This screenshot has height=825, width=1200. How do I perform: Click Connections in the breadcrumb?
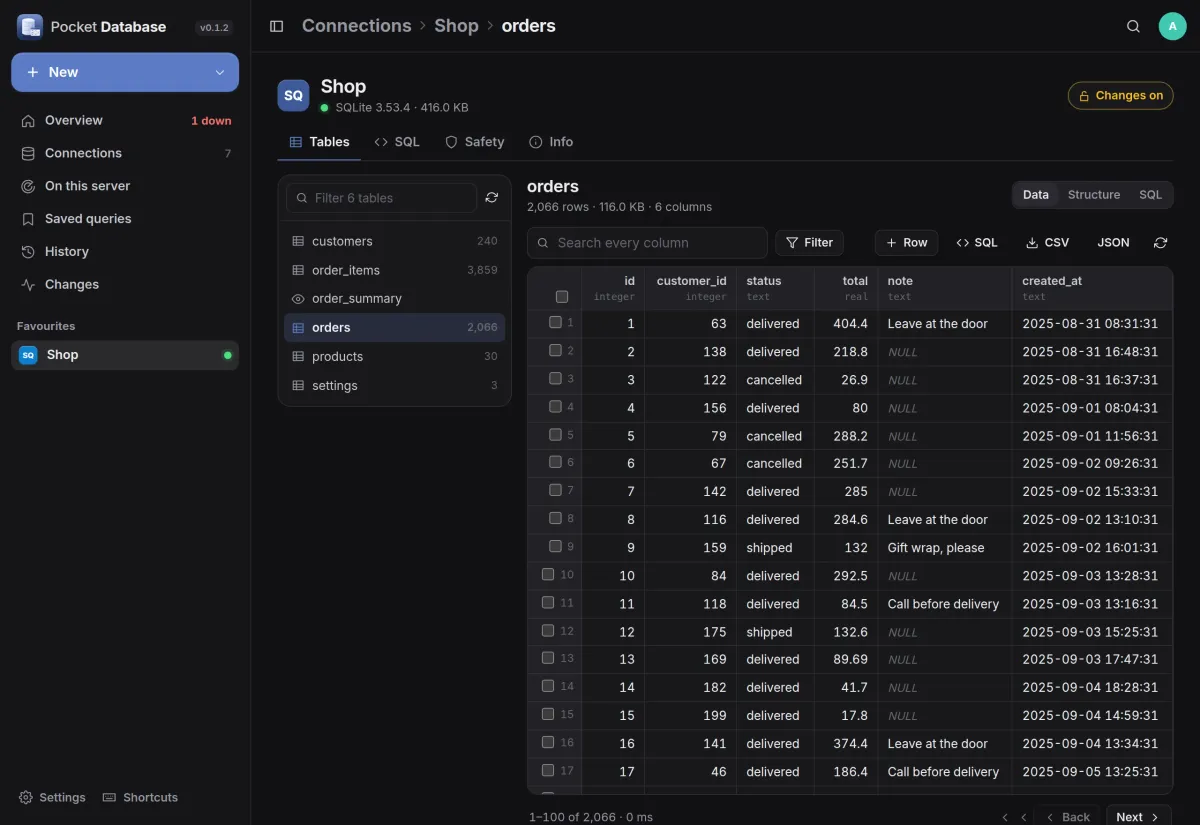pos(357,26)
